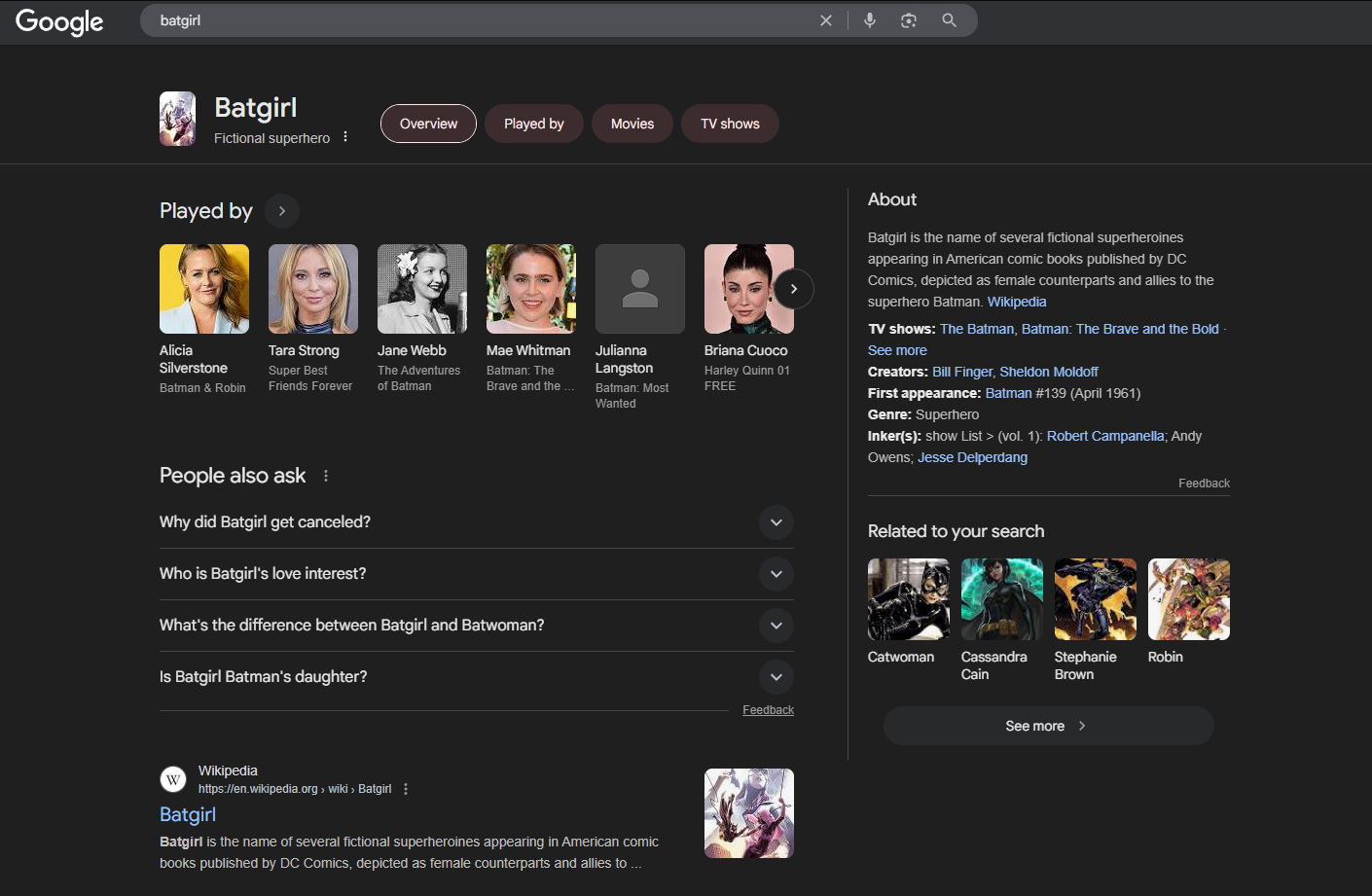This screenshot has width=1372, height=896.
Task: Open search by image camera icon
Action: coord(909,20)
